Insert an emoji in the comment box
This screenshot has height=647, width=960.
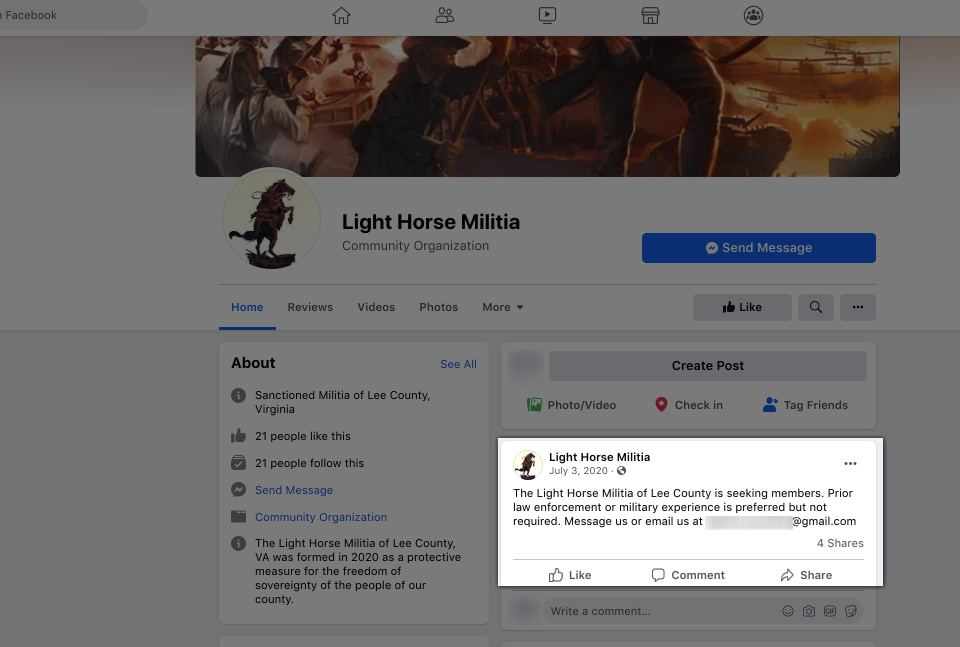coord(788,610)
